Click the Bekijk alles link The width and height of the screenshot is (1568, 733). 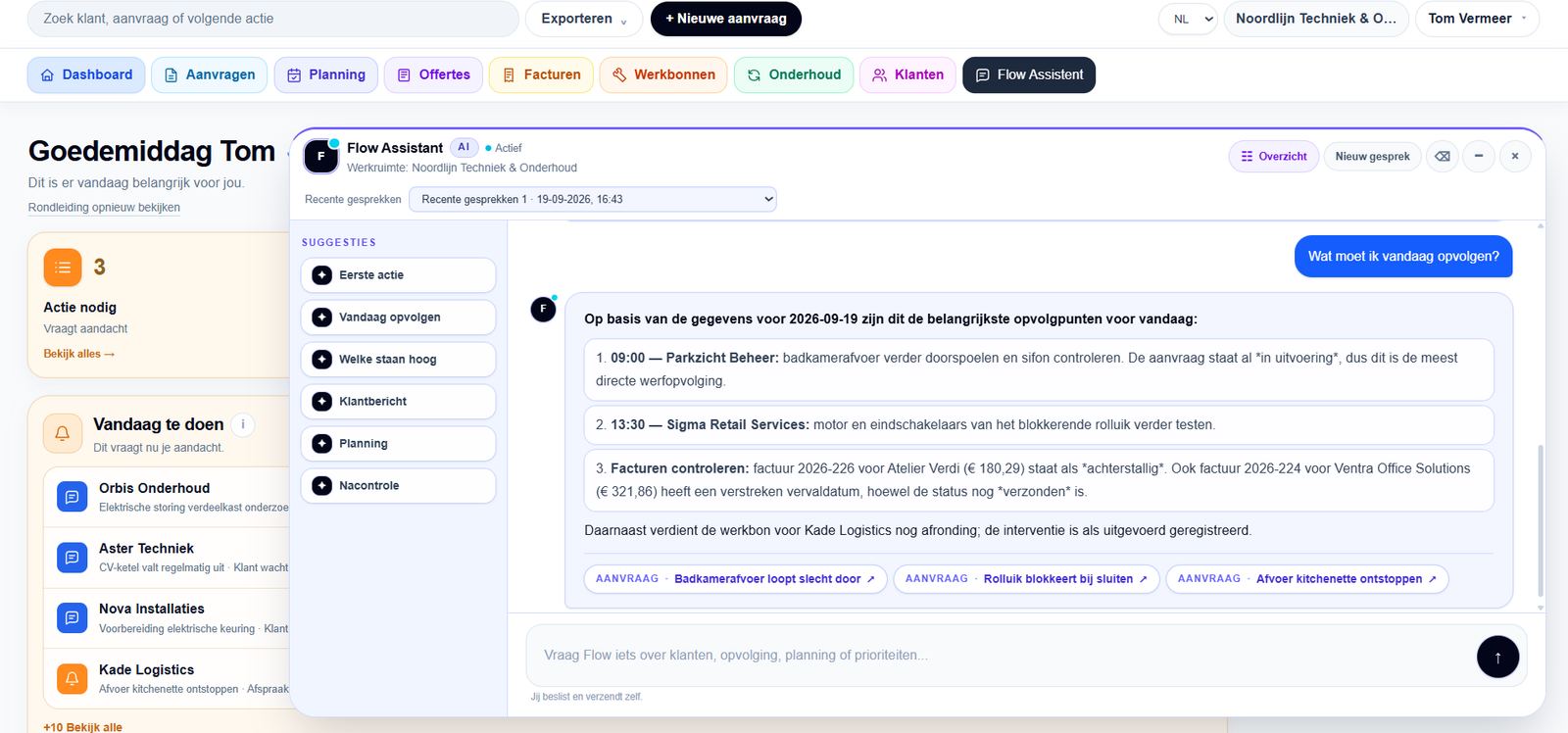point(78,354)
